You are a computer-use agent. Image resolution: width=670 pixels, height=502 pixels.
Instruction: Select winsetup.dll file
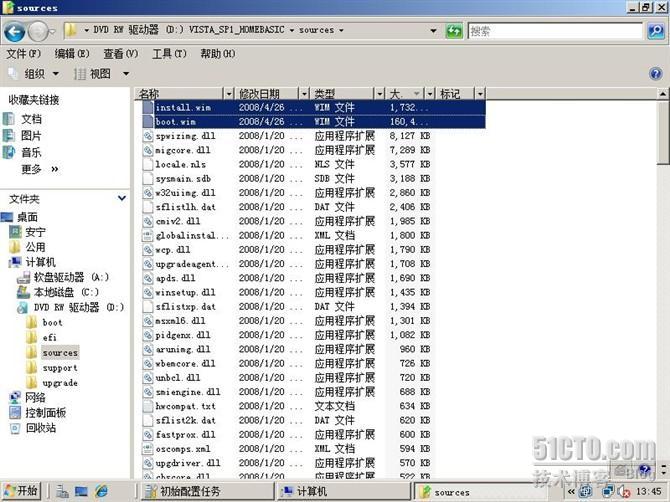(185, 292)
